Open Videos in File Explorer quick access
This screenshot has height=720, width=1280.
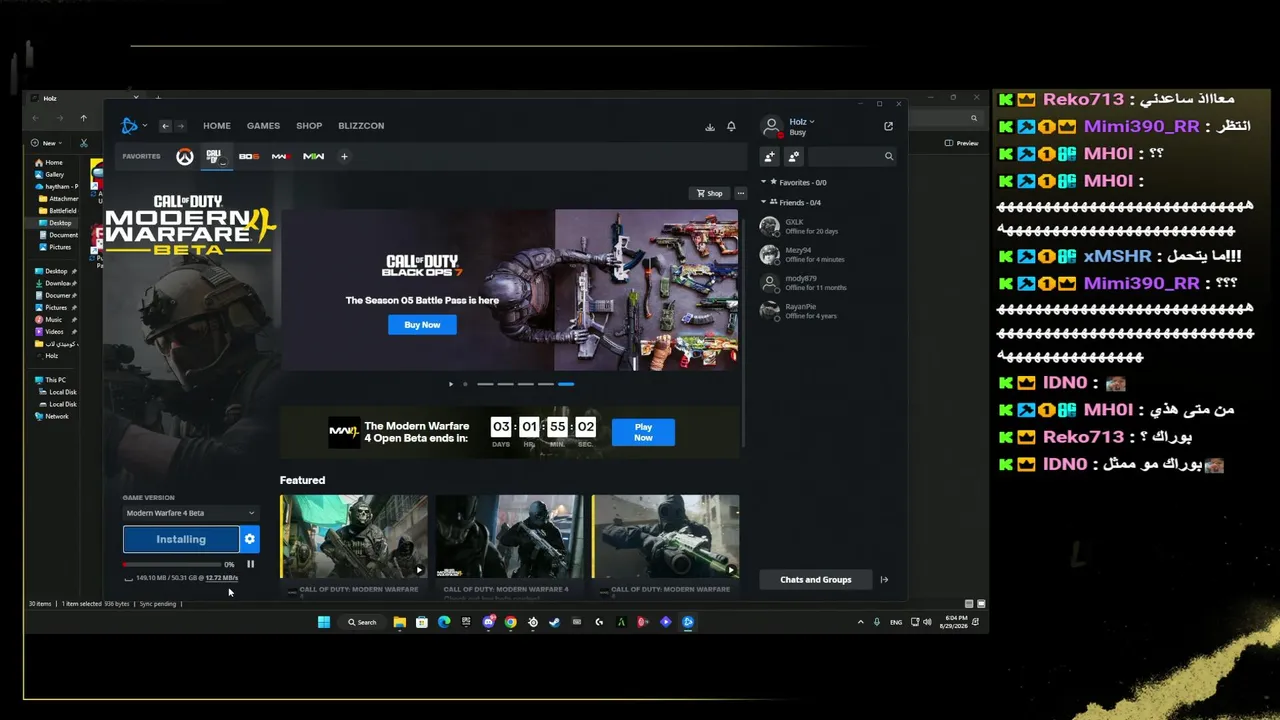coord(49,332)
